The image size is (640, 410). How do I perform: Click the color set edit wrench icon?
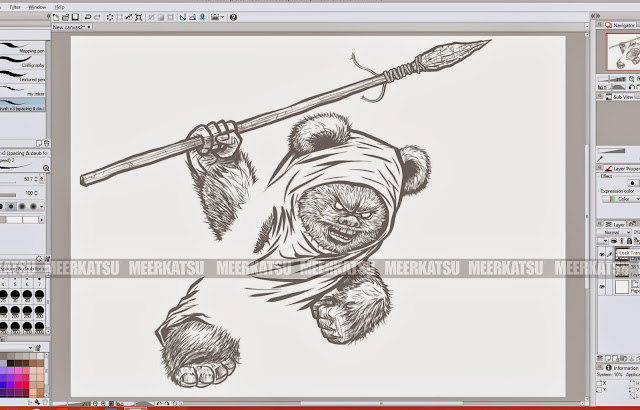click(x=38, y=348)
